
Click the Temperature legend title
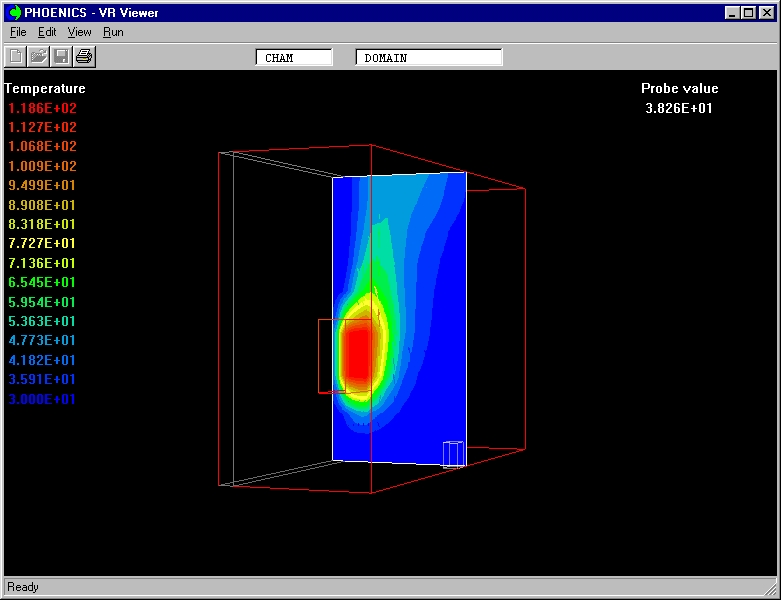click(x=45, y=88)
